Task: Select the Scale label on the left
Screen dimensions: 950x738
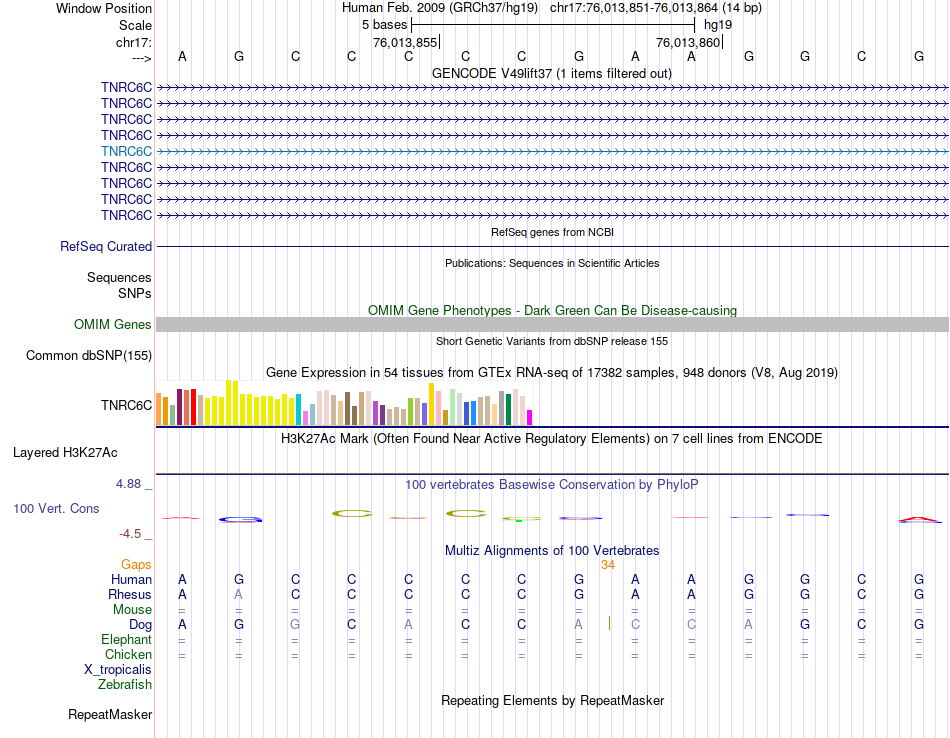Action: [135, 25]
